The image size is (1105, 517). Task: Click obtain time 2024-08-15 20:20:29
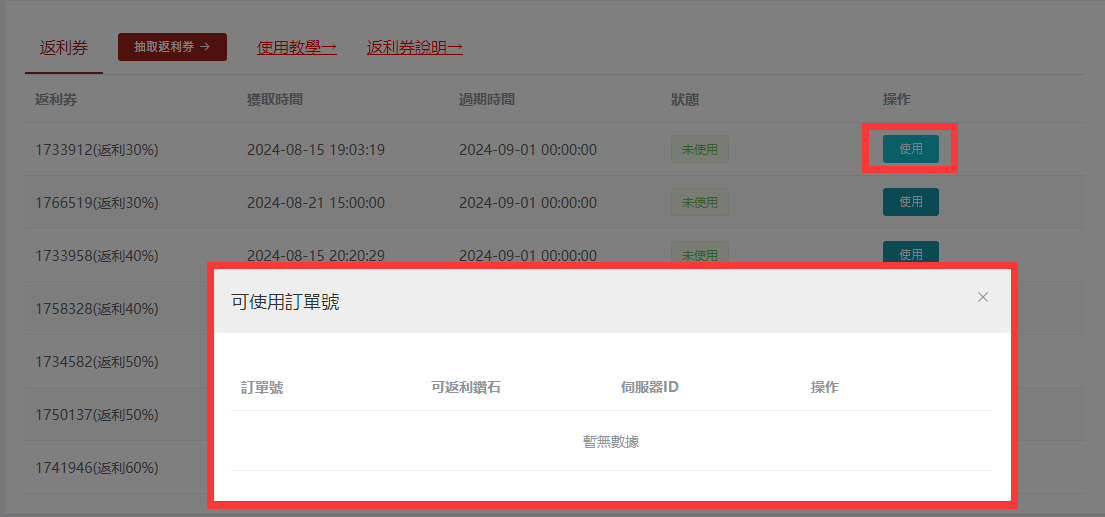pyautogui.click(x=316, y=255)
